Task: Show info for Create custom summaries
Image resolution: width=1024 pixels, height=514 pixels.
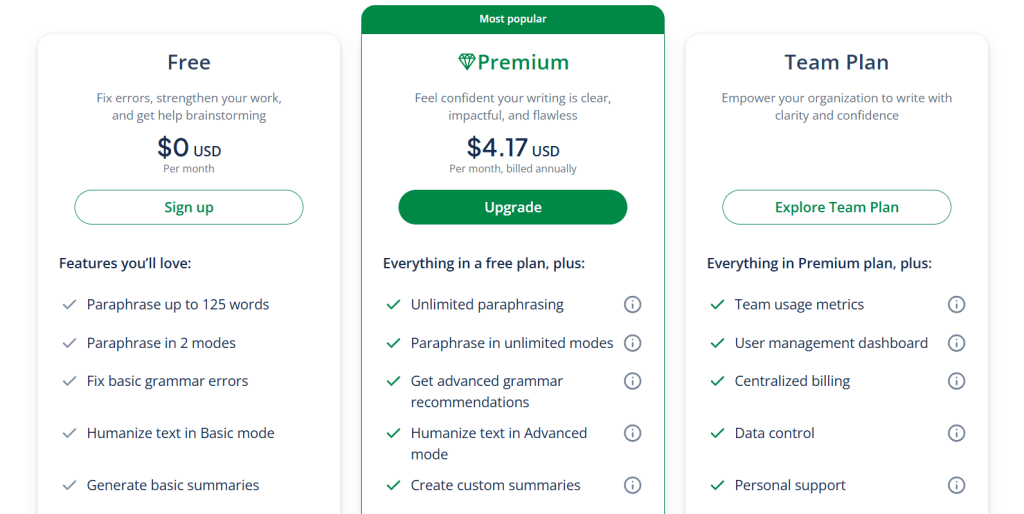Action: click(x=632, y=485)
